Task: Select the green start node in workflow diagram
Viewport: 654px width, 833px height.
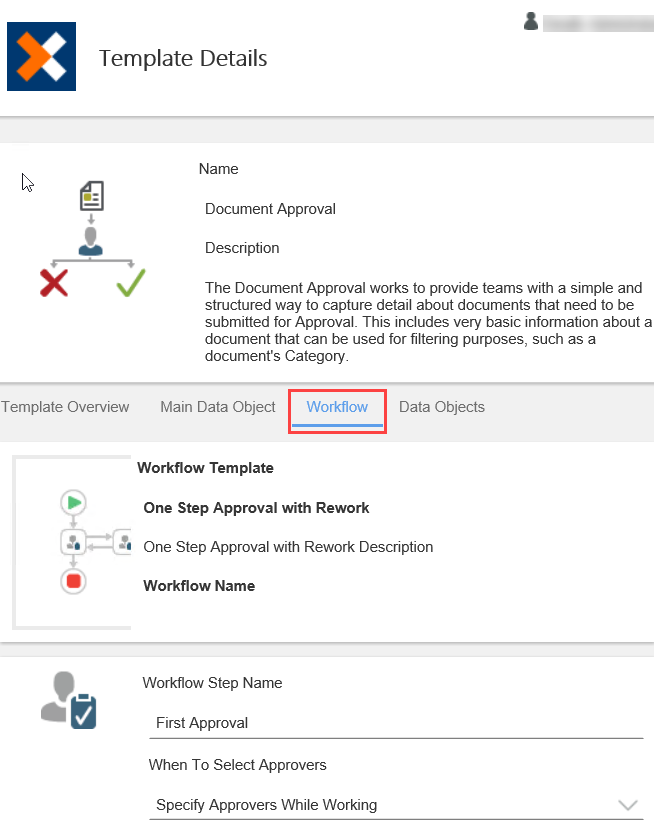Action: [x=73, y=503]
